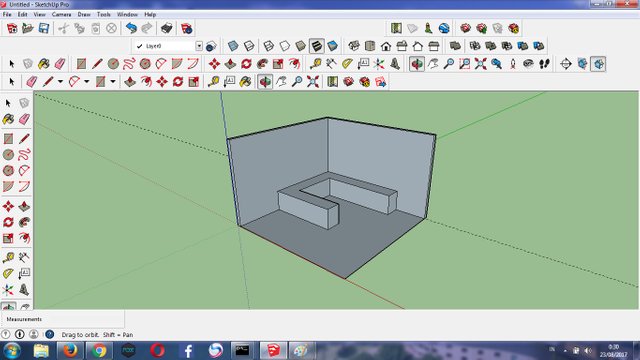
Task: Select the Subtract solid tool
Action: click(507, 46)
